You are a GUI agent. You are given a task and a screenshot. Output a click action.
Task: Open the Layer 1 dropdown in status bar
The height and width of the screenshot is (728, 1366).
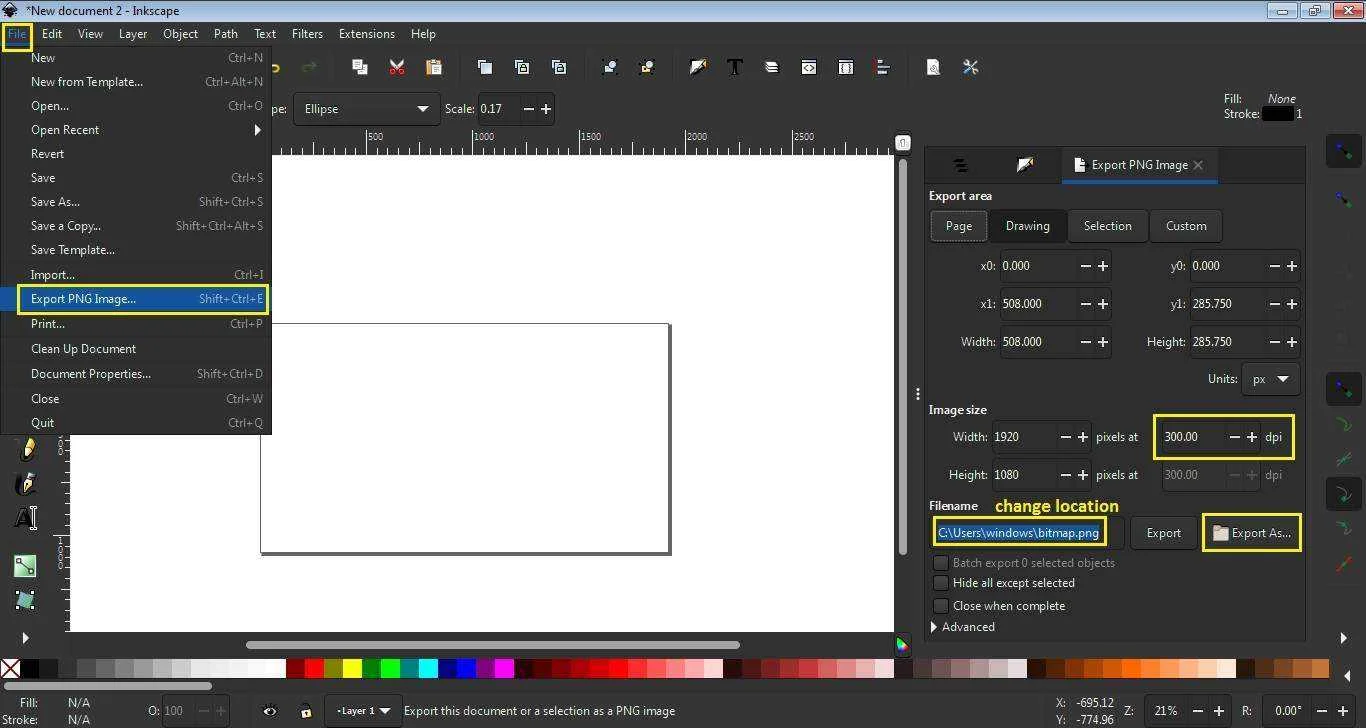(x=364, y=711)
